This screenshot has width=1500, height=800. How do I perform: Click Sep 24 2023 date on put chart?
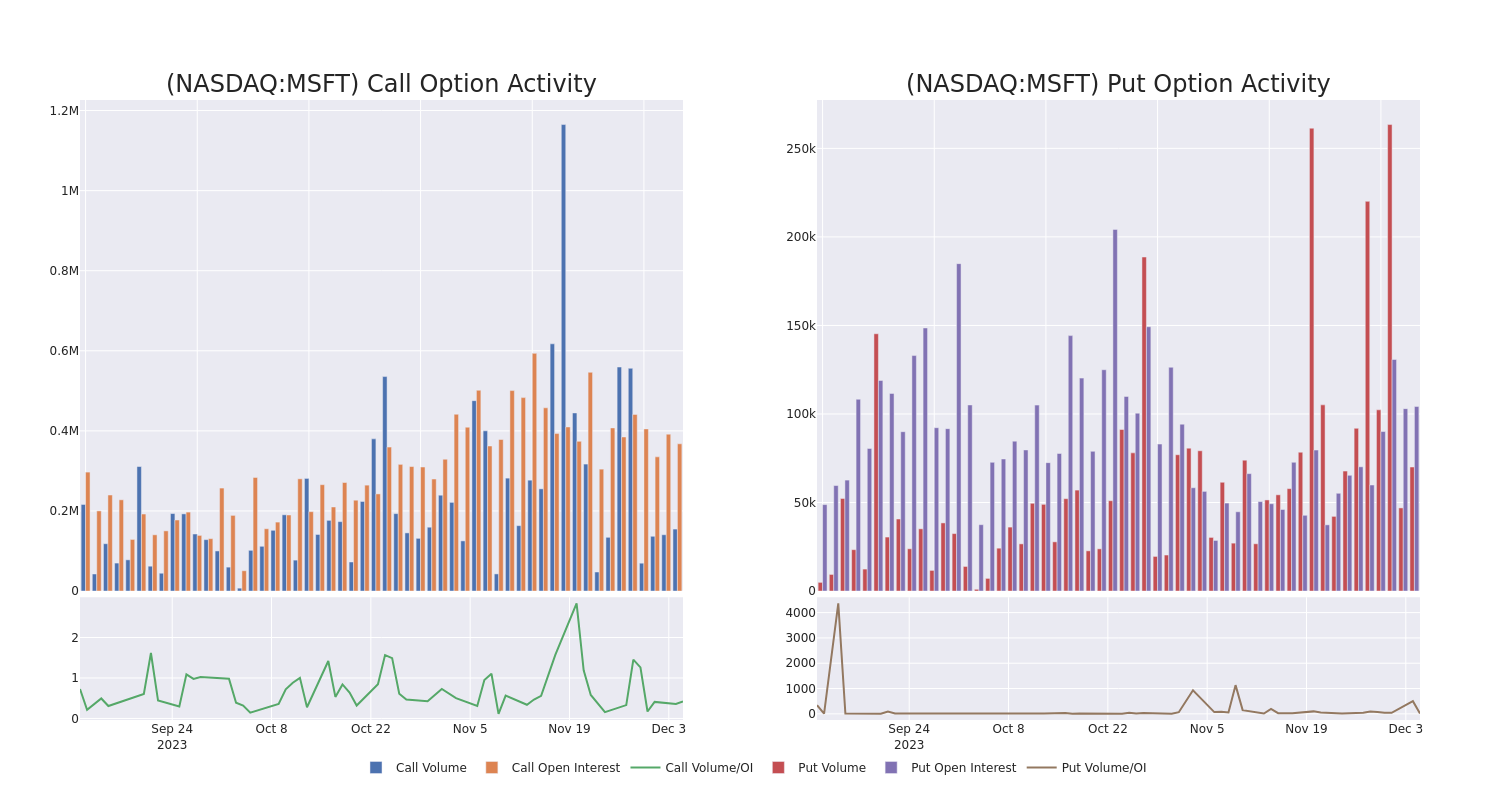(x=909, y=737)
